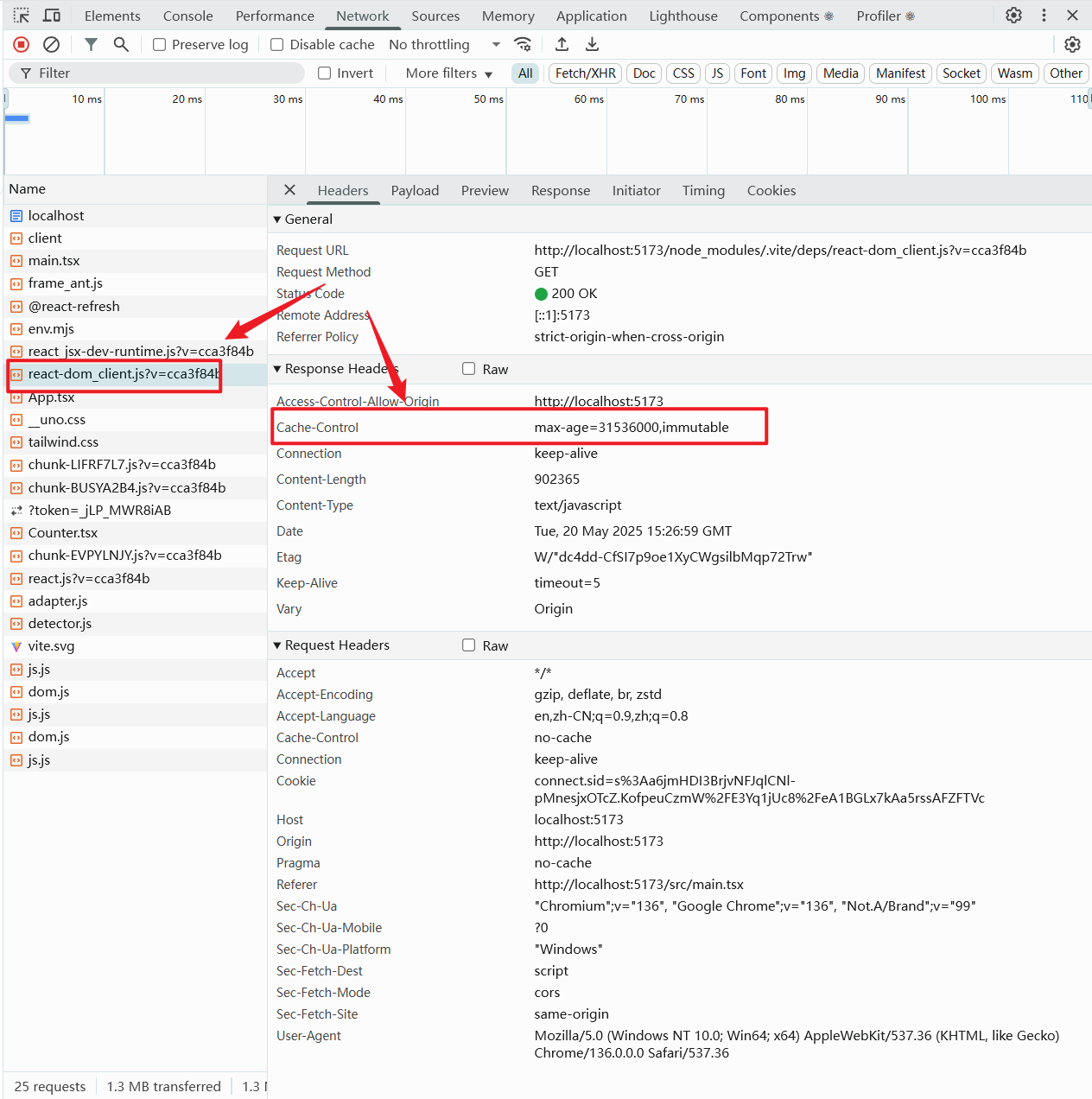Click icon beside env.mjs request

(16, 329)
